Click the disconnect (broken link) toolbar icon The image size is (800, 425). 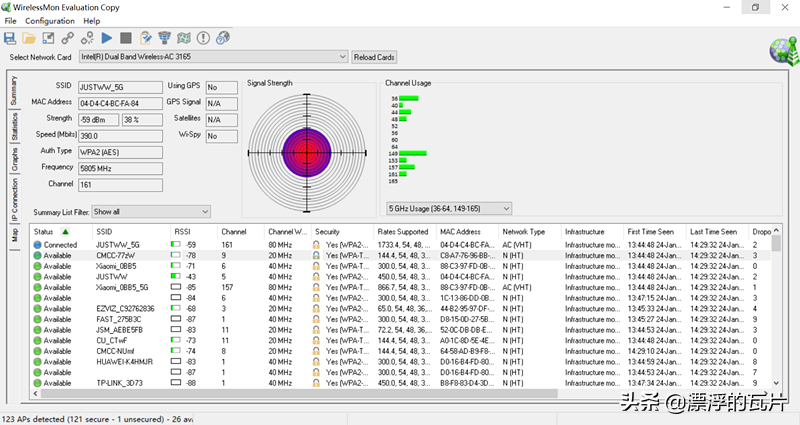pyautogui.click(x=87, y=38)
